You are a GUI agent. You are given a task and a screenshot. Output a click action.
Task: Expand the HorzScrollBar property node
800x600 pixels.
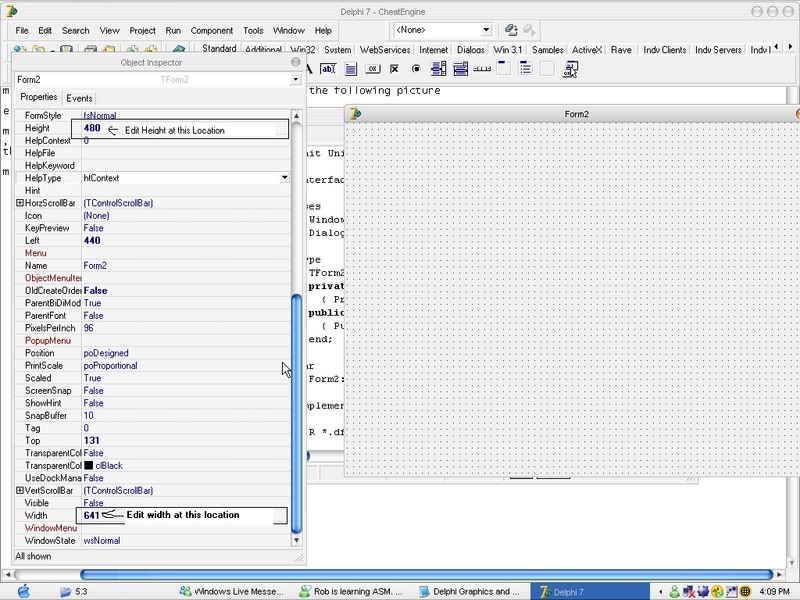point(20,203)
